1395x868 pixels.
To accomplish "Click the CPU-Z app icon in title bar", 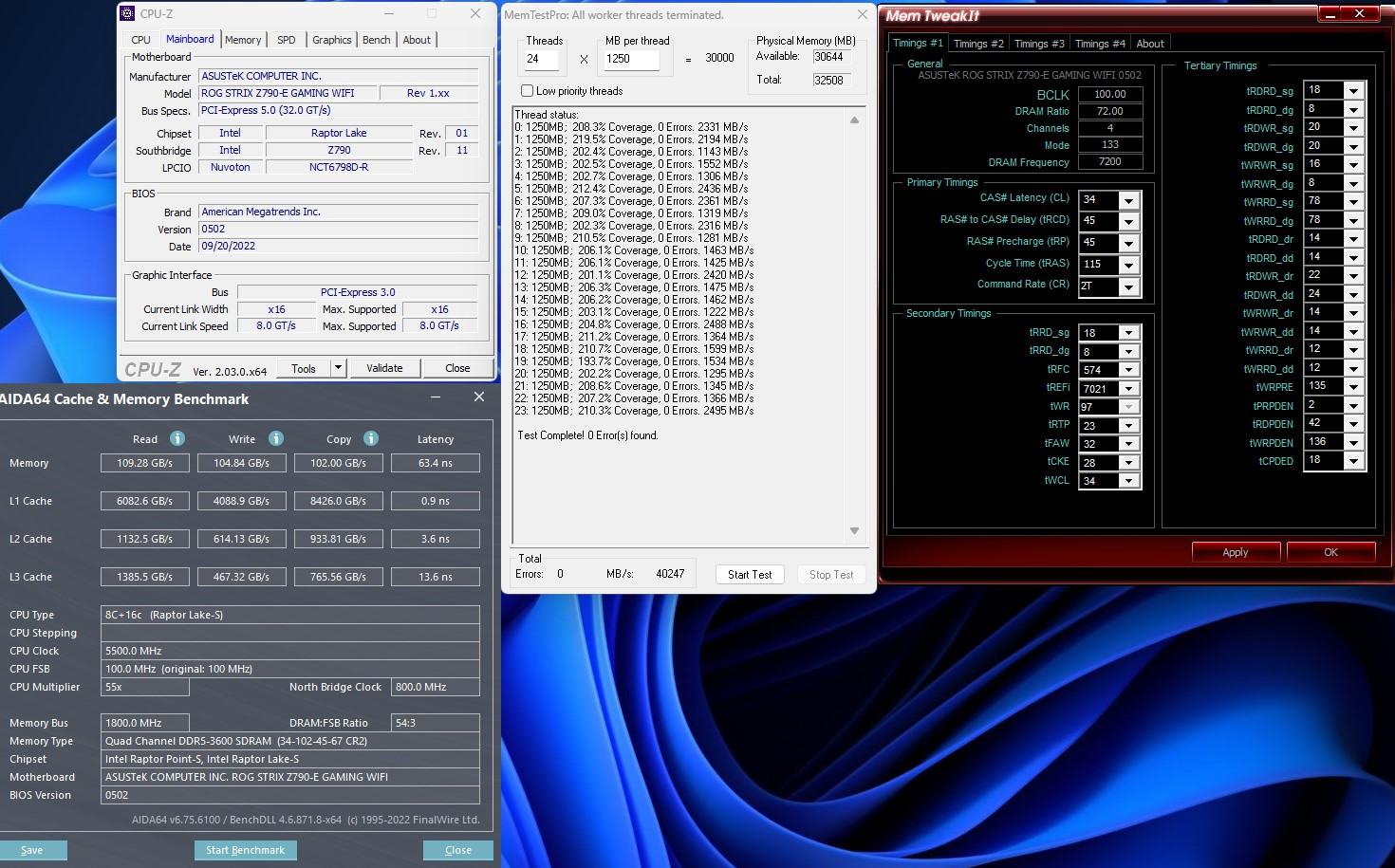I will [128, 13].
